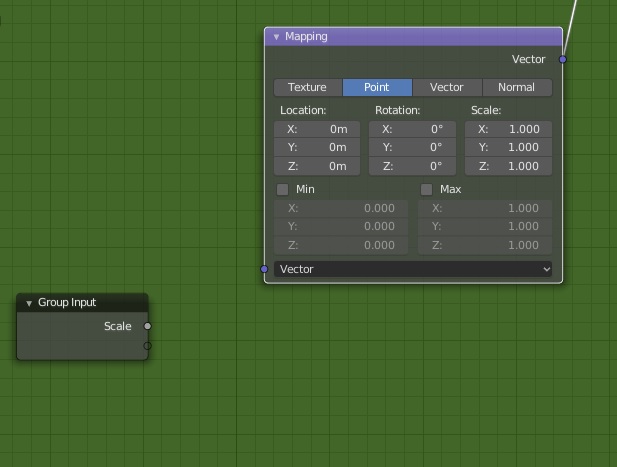The image size is (617, 467).
Task: Click the Min Y value field
Action: click(341, 227)
